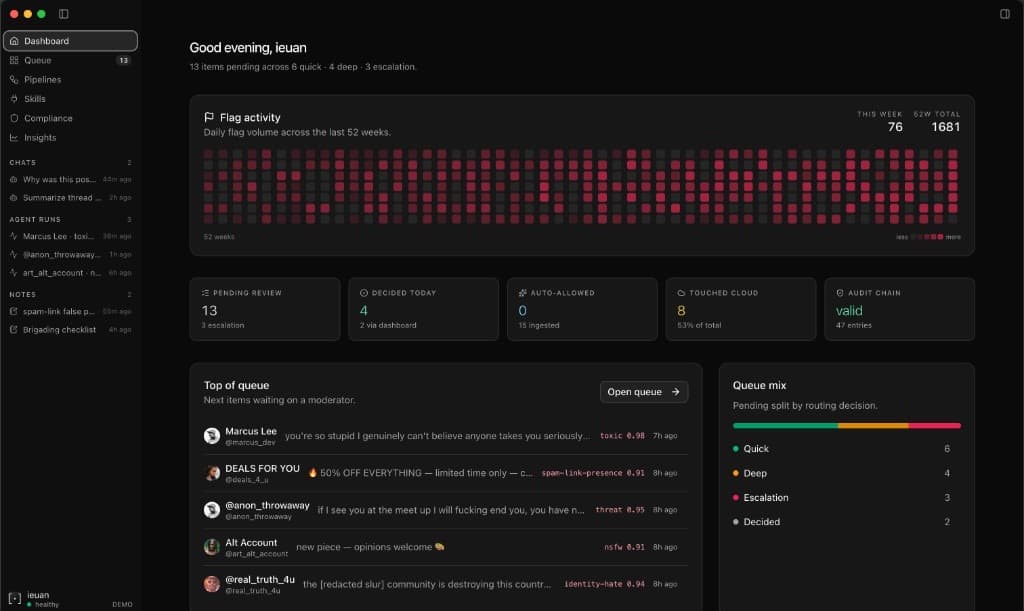Open the Audit Chain card

899,309
